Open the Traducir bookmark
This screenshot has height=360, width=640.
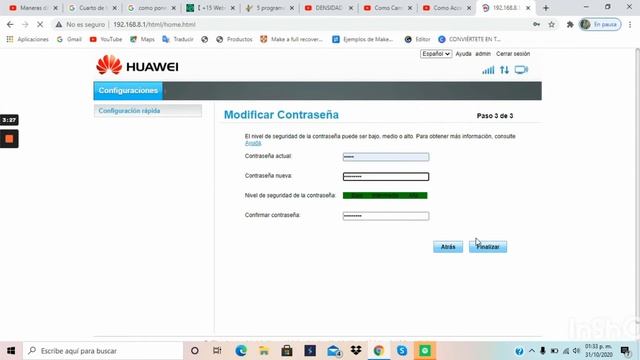coord(178,39)
